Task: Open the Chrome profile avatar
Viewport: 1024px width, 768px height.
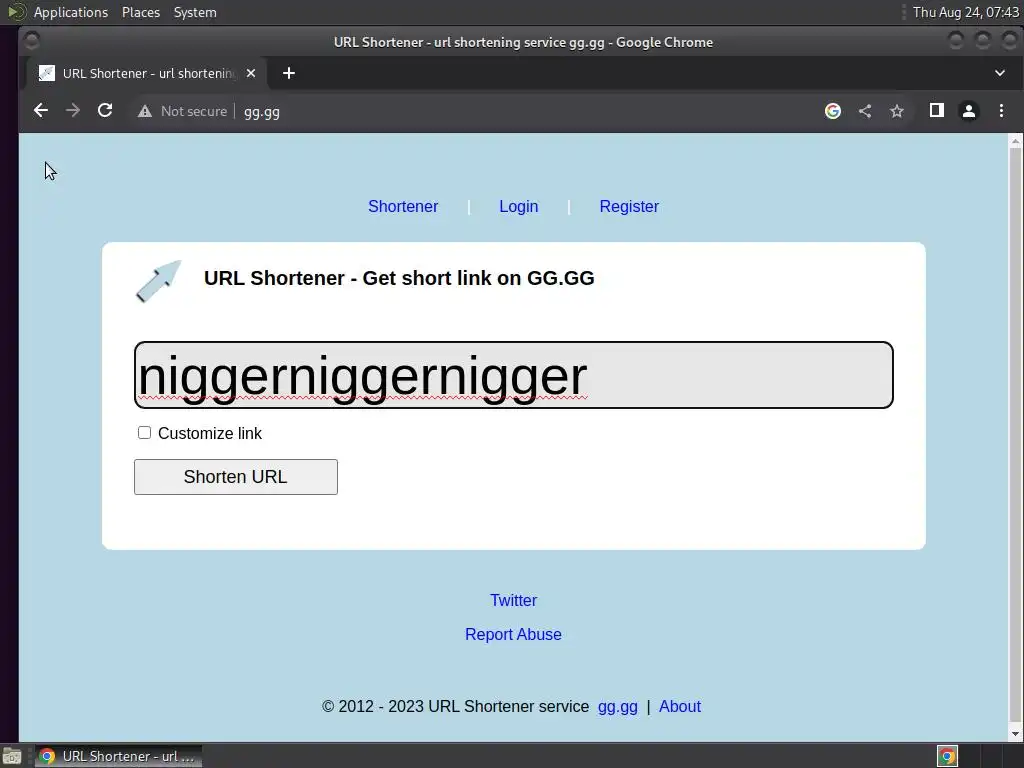Action: pyautogui.click(x=968, y=111)
